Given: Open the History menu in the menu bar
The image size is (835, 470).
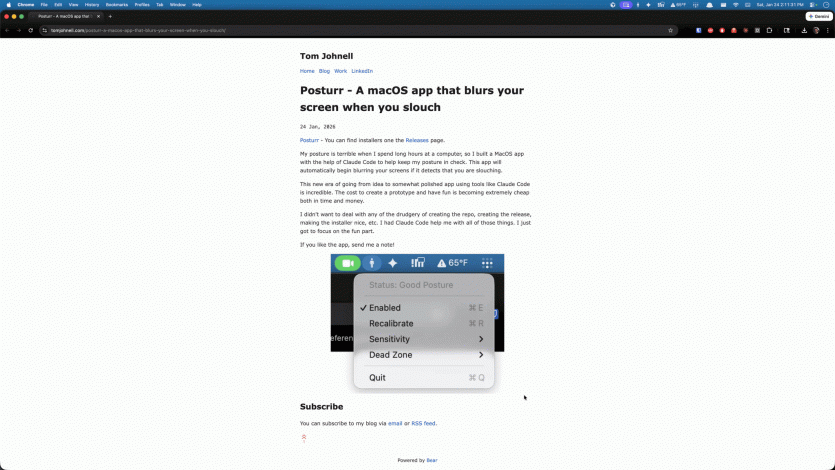Looking at the screenshot, I should [92, 5].
